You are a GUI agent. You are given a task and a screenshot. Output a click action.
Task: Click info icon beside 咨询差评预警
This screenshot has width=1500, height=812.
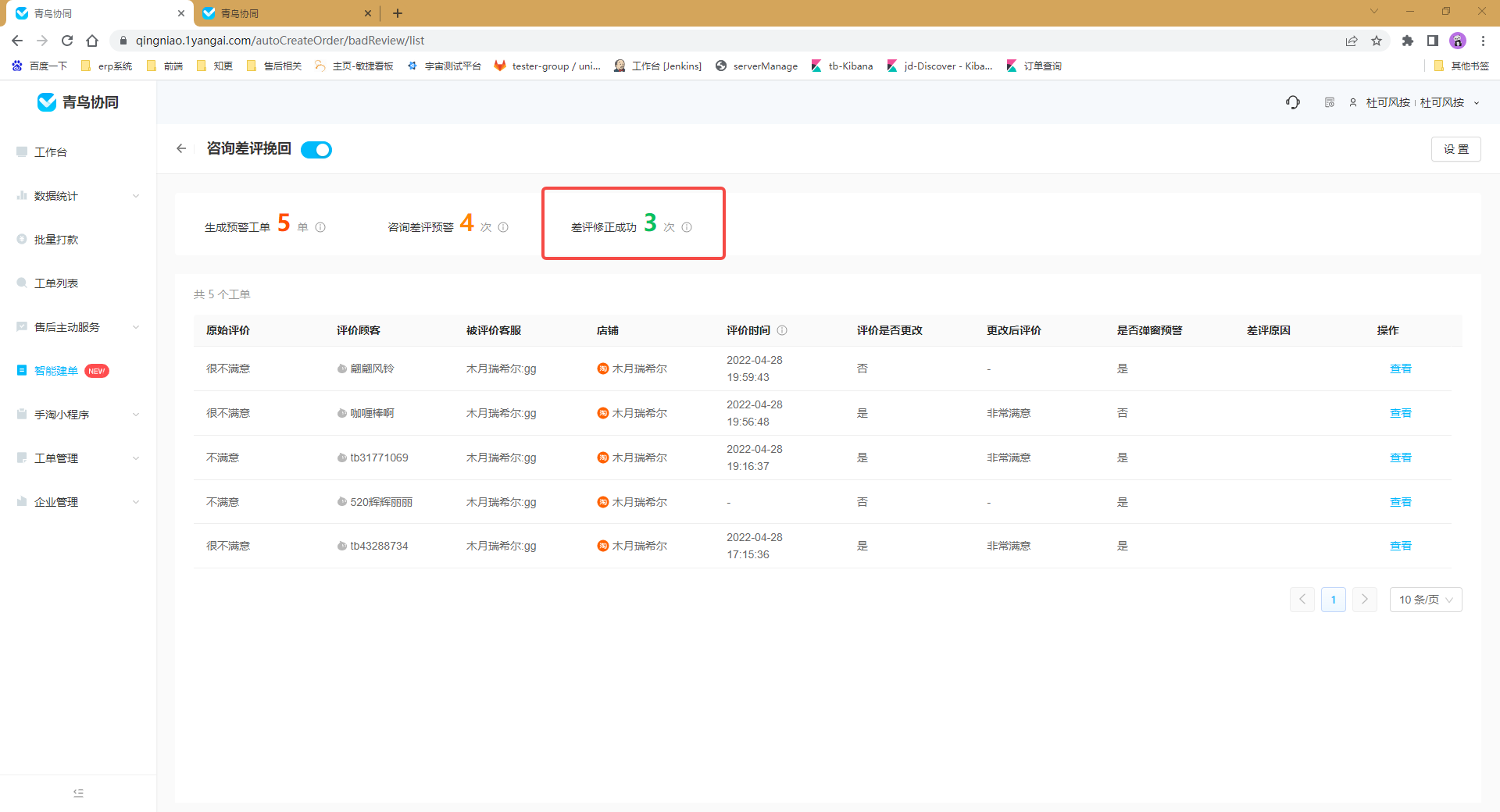pos(503,227)
